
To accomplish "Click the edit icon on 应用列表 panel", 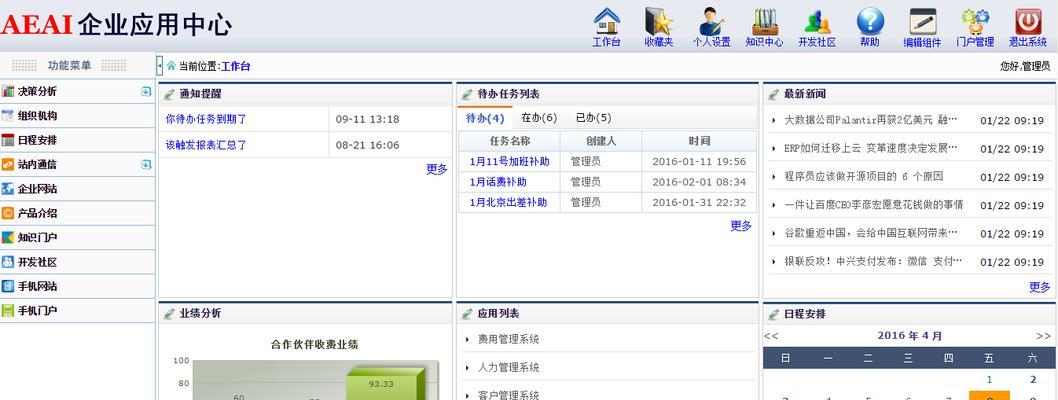I will tap(467, 314).
